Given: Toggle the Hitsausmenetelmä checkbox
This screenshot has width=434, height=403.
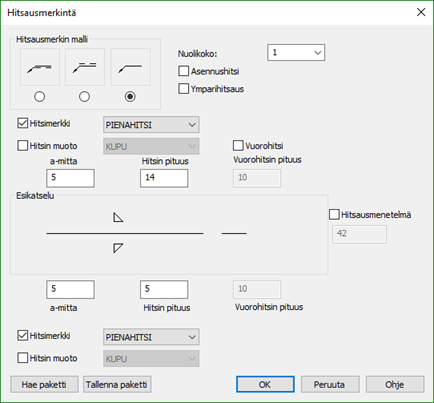Looking at the screenshot, I should point(334,214).
